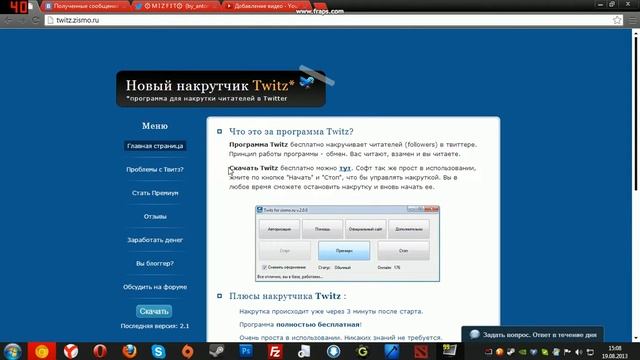Screen dimensions: 640x360
Task: Open Skype from the taskbar
Action: [158, 351]
